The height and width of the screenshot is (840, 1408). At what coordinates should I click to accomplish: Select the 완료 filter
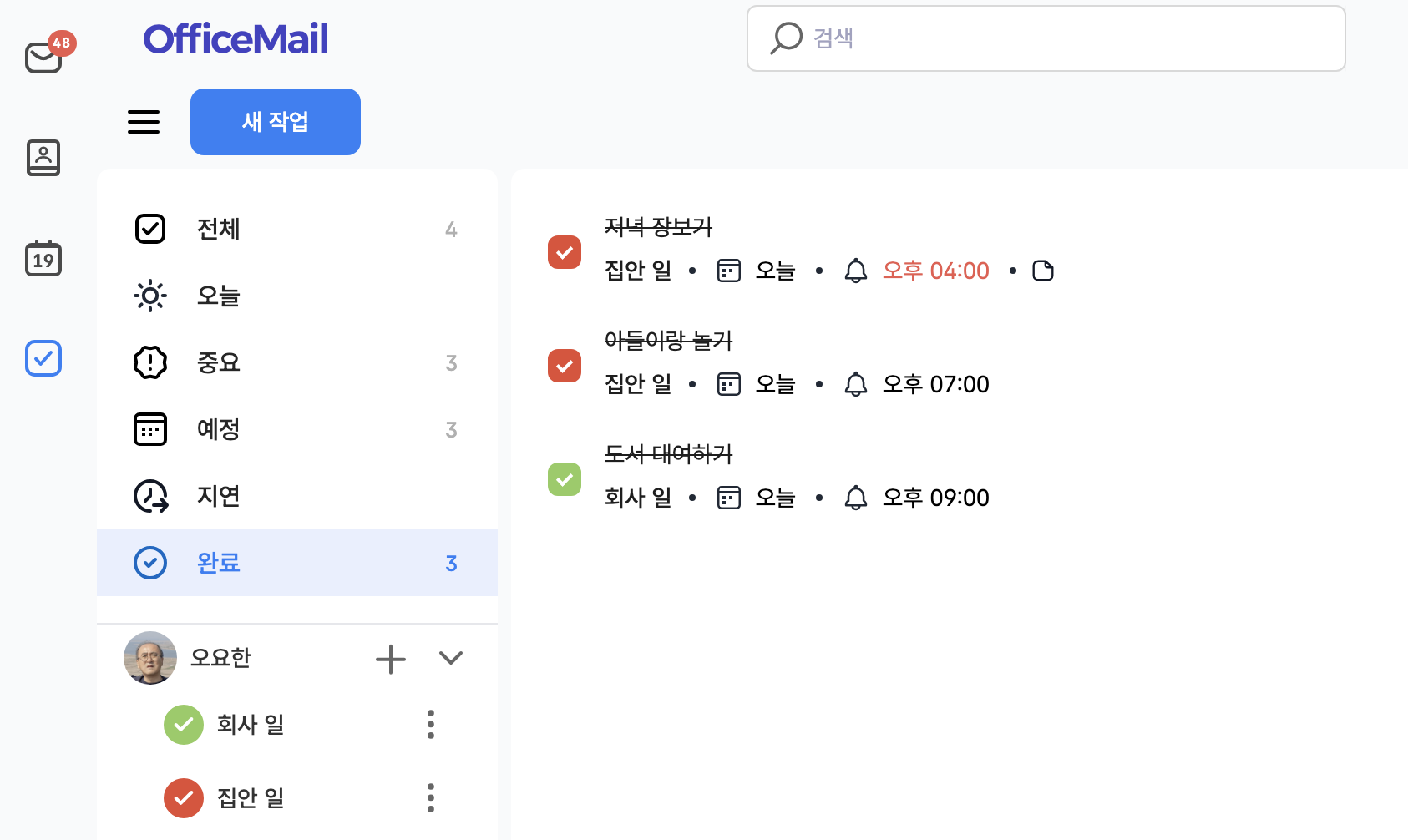297,563
